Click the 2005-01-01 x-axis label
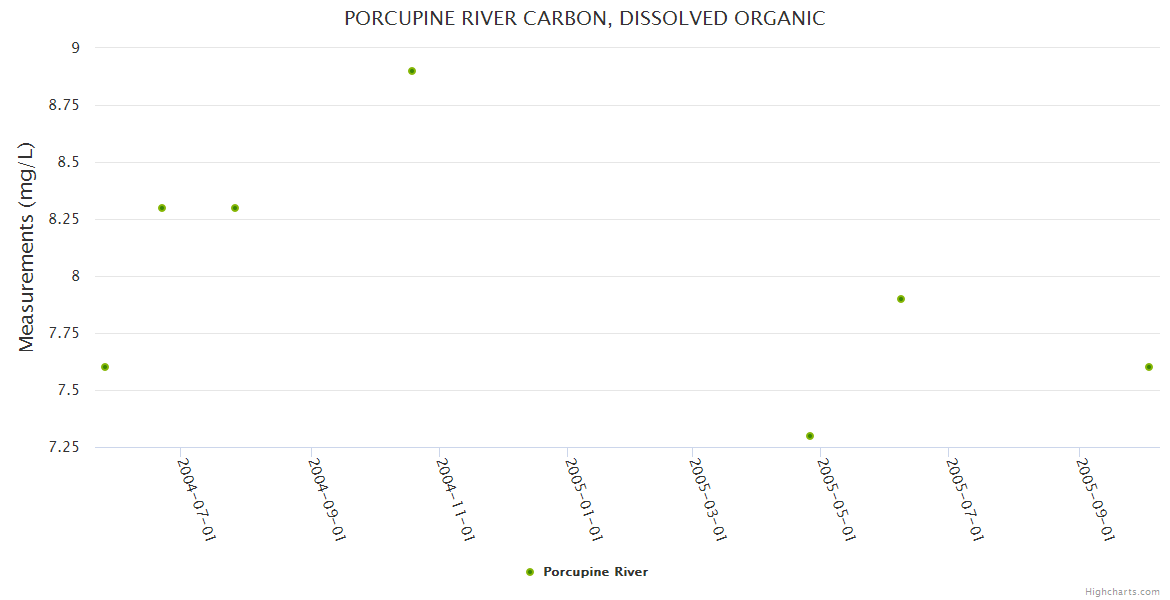Screen dimensions: 1170x600 [x=583, y=499]
